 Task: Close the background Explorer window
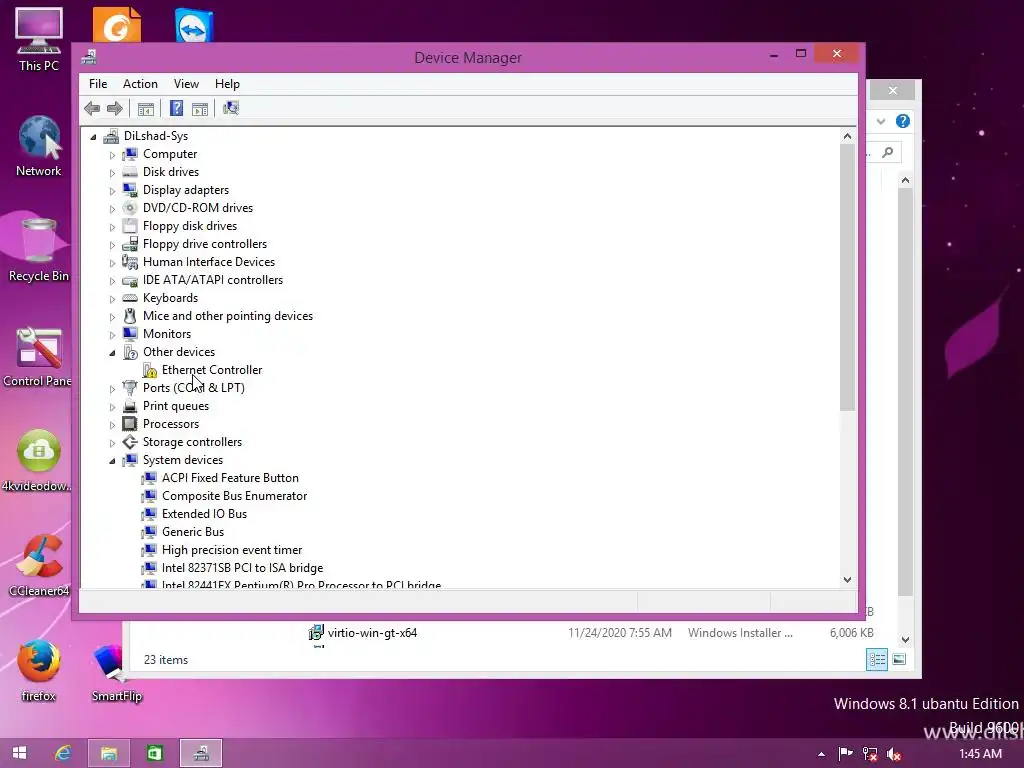[x=893, y=90]
